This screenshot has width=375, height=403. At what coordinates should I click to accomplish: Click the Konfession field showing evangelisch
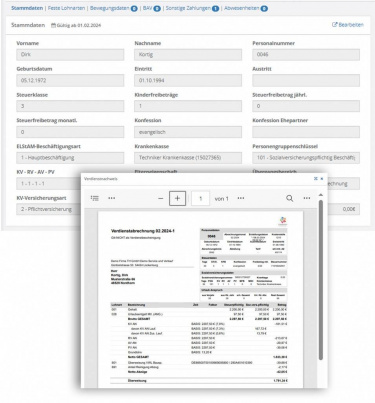click(188, 132)
